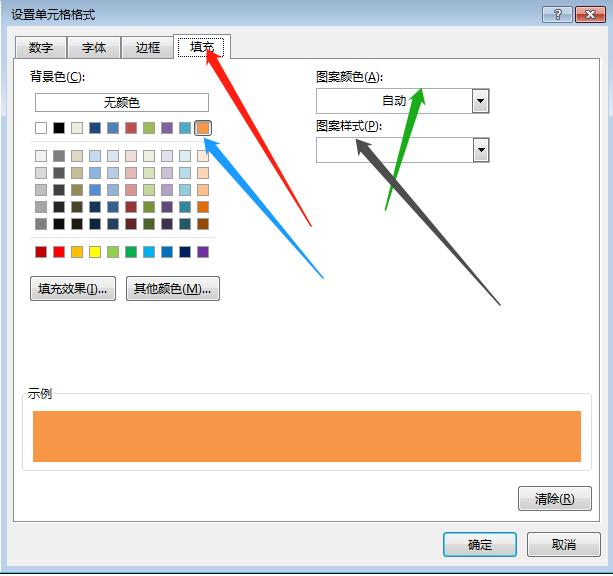
Task: Choose dark navy in standard colors row
Action: [185, 252]
